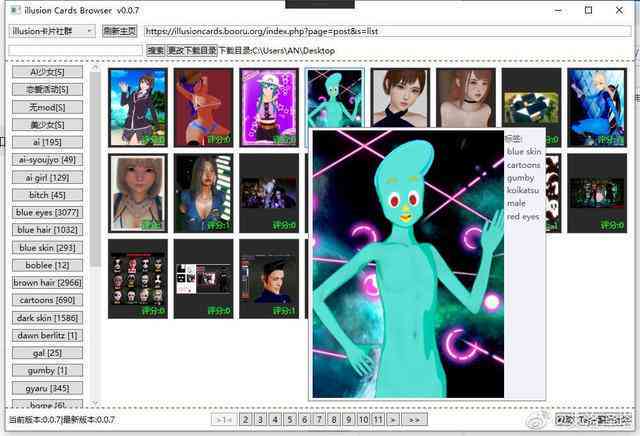The image size is (640, 436).
Task: Go to page 2
Action: 245,419
